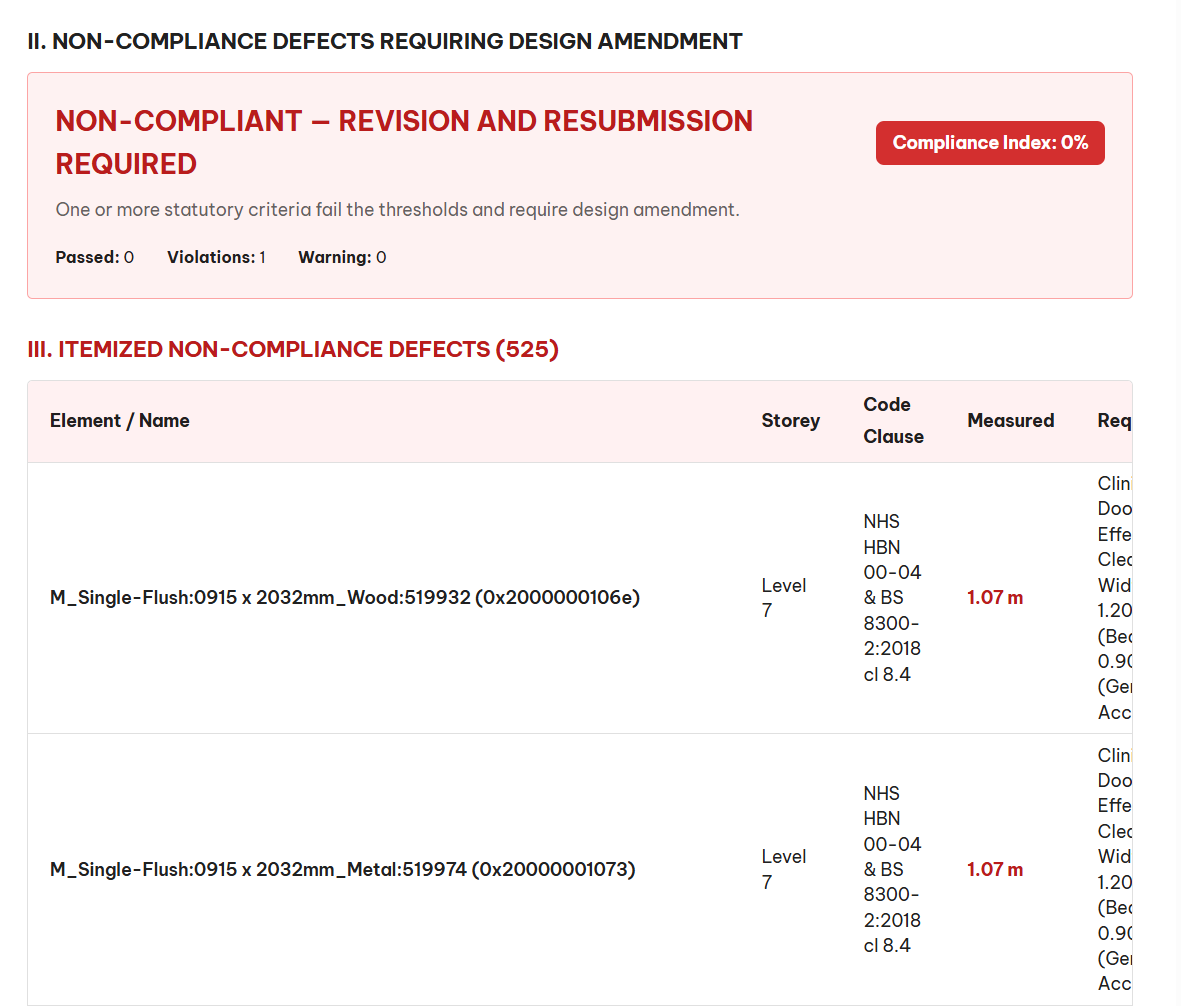Click Level 7 in the Metal:519974 row
This screenshot has width=1181, height=1006.
pos(784,870)
